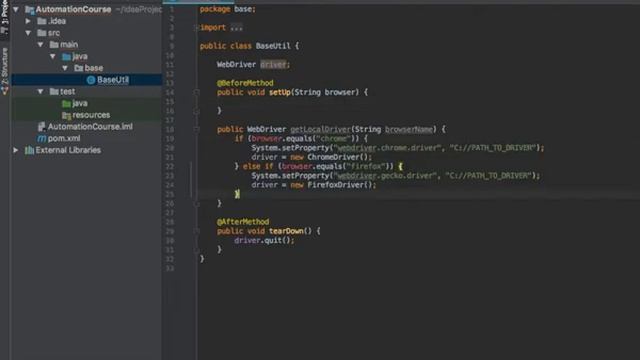The width and height of the screenshot is (640, 360).
Task: Open pom.xml file
Action: pyautogui.click(x=64, y=138)
